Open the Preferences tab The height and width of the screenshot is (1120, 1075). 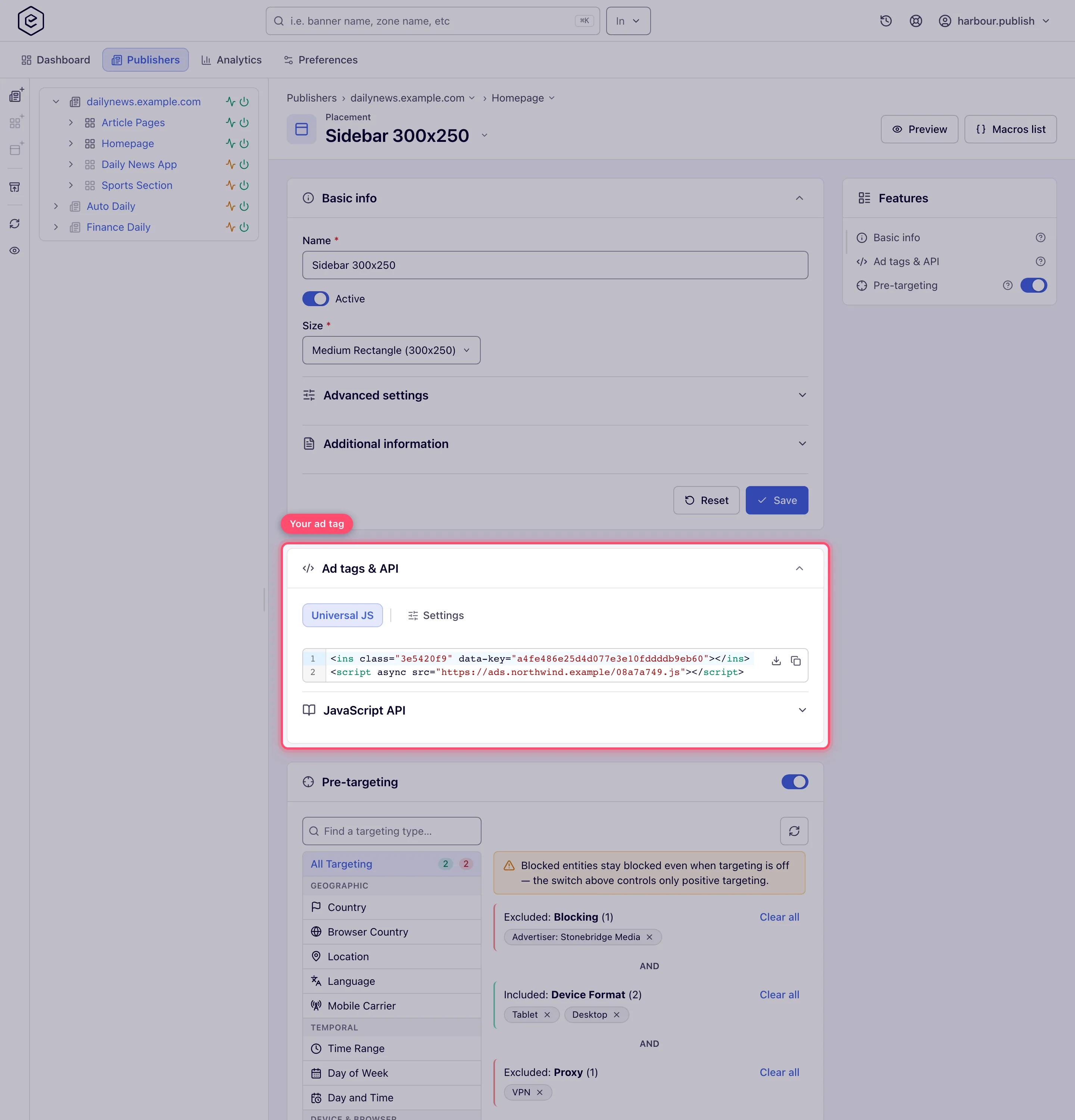coord(320,60)
